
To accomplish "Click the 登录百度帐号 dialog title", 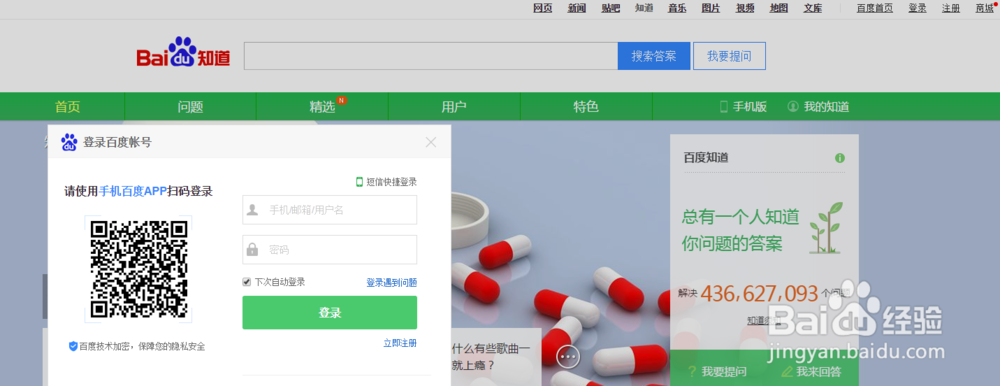I will tap(117, 142).
